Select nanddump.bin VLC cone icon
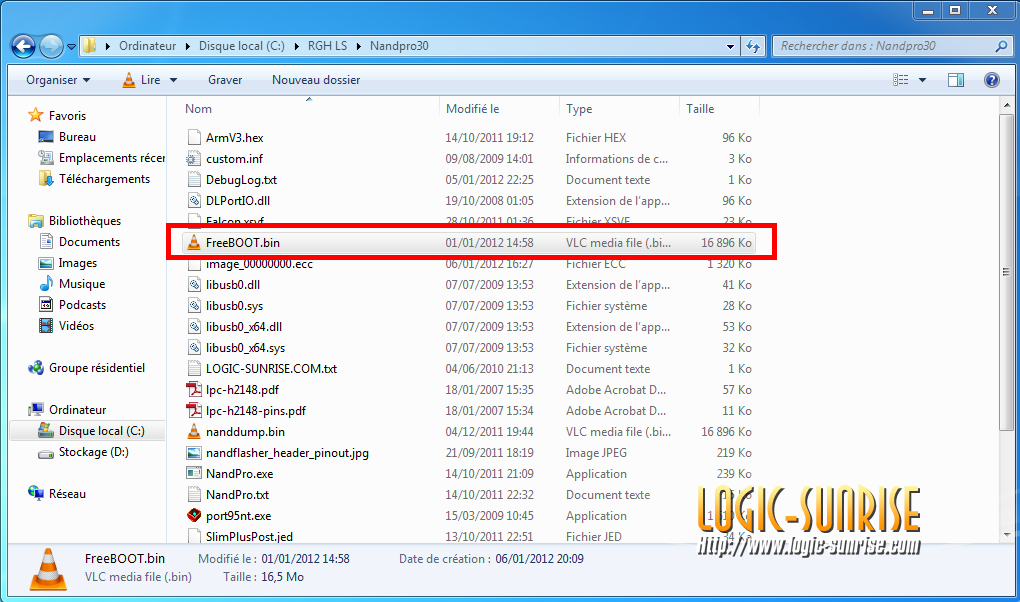 194,431
